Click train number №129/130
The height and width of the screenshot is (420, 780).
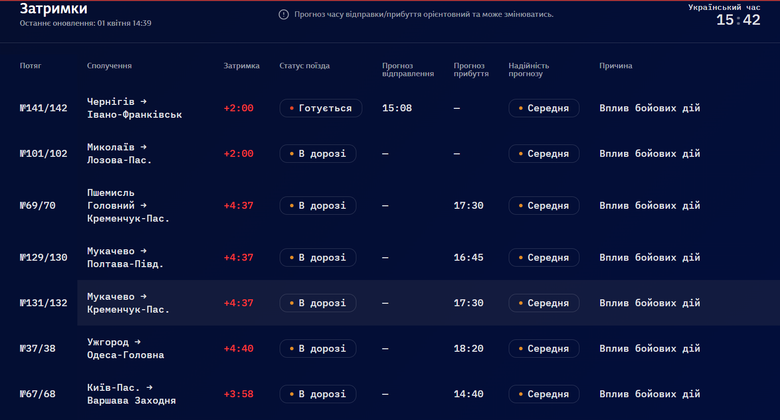[44, 257]
